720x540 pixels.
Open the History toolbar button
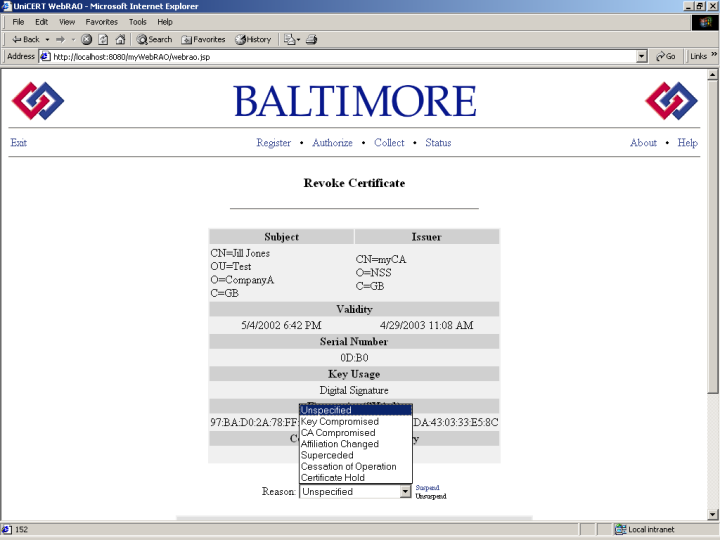pyautogui.click(x=253, y=39)
